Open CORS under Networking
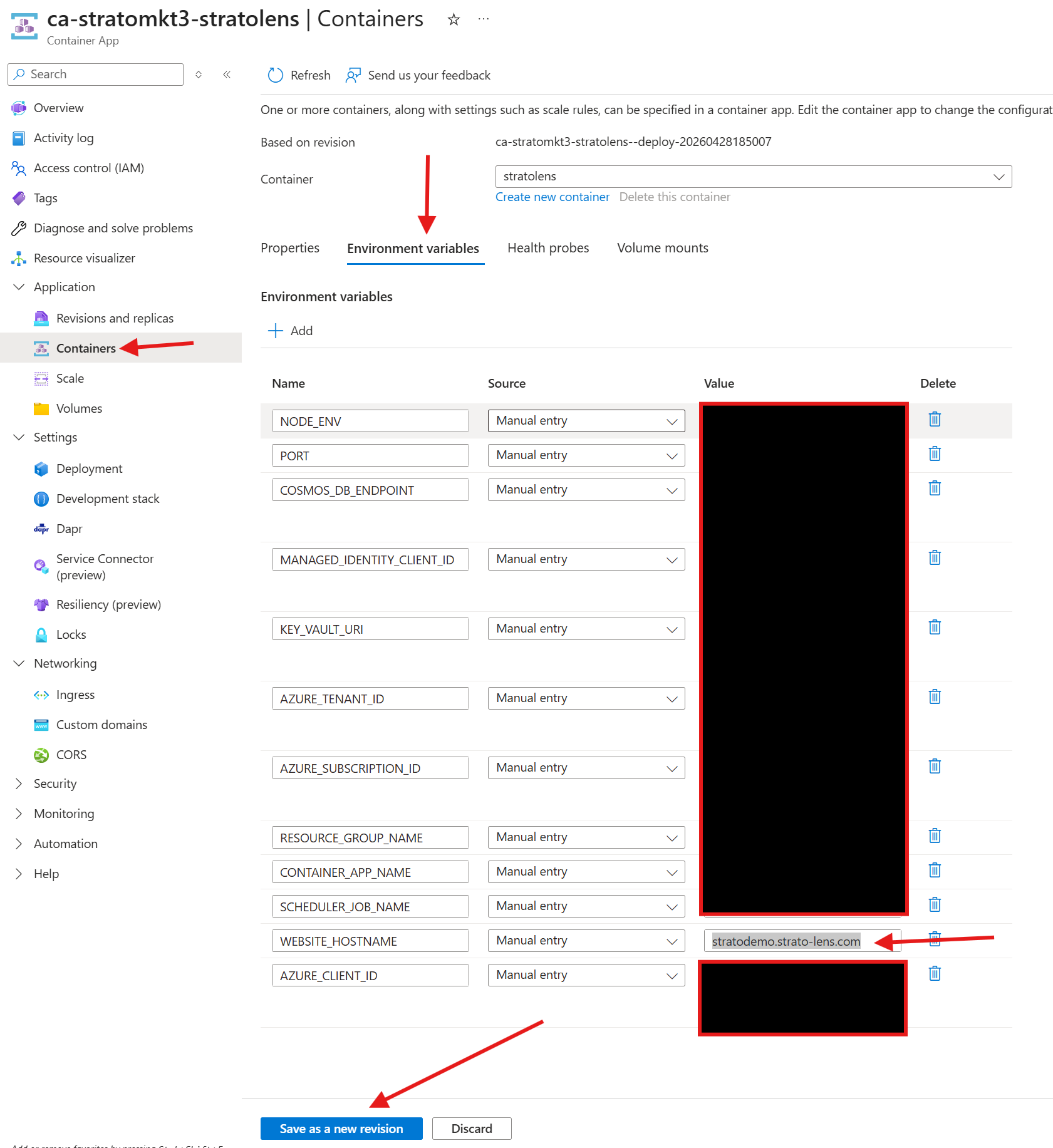This screenshot has height=1148, width=1053. (x=71, y=755)
